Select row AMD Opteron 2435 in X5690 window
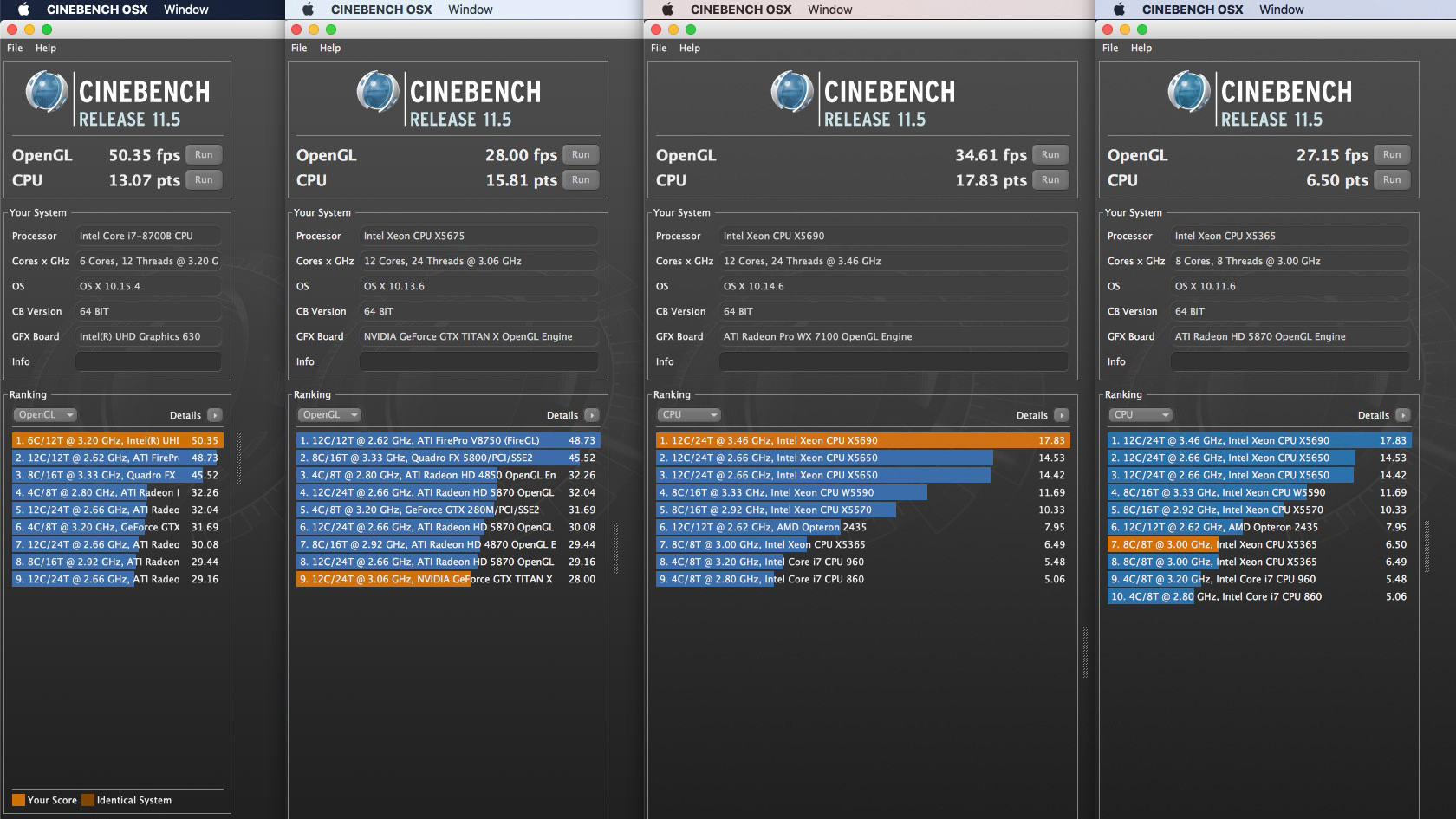 tap(863, 528)
